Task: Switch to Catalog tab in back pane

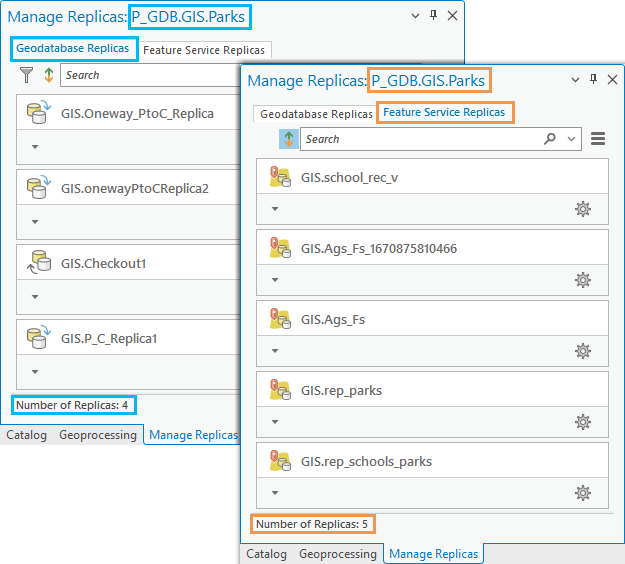Action: [x=26, y=435]
